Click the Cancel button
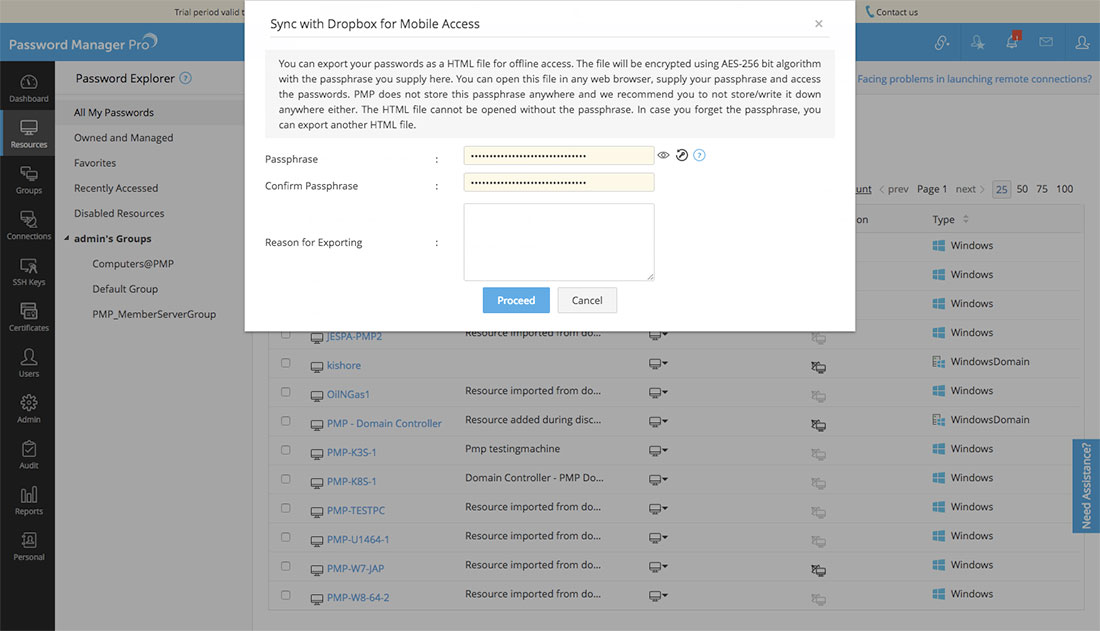The image size is (1100, 631). pos(587,300)
